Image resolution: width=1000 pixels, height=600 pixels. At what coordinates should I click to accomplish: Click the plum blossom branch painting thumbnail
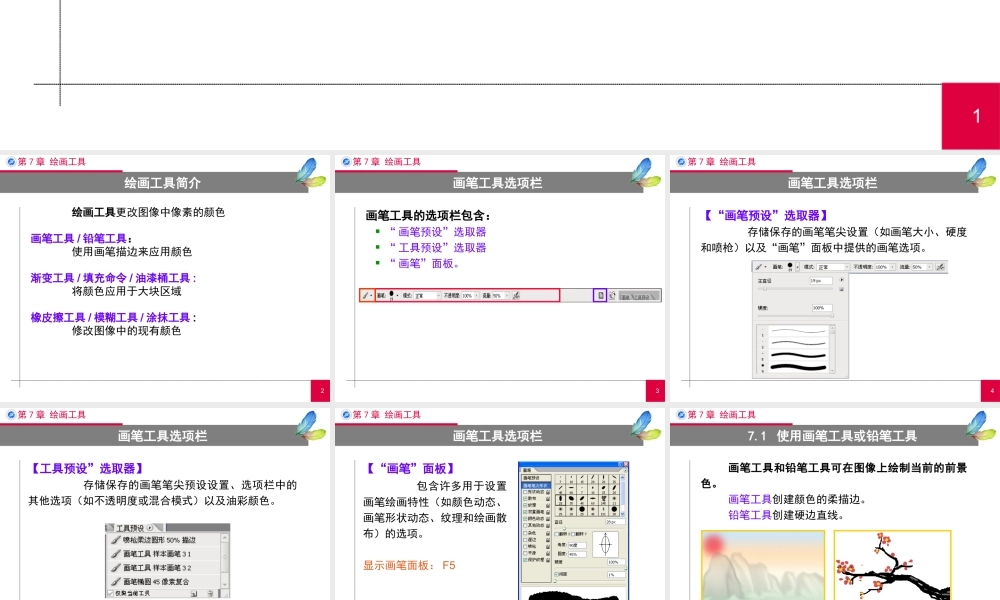892,566
